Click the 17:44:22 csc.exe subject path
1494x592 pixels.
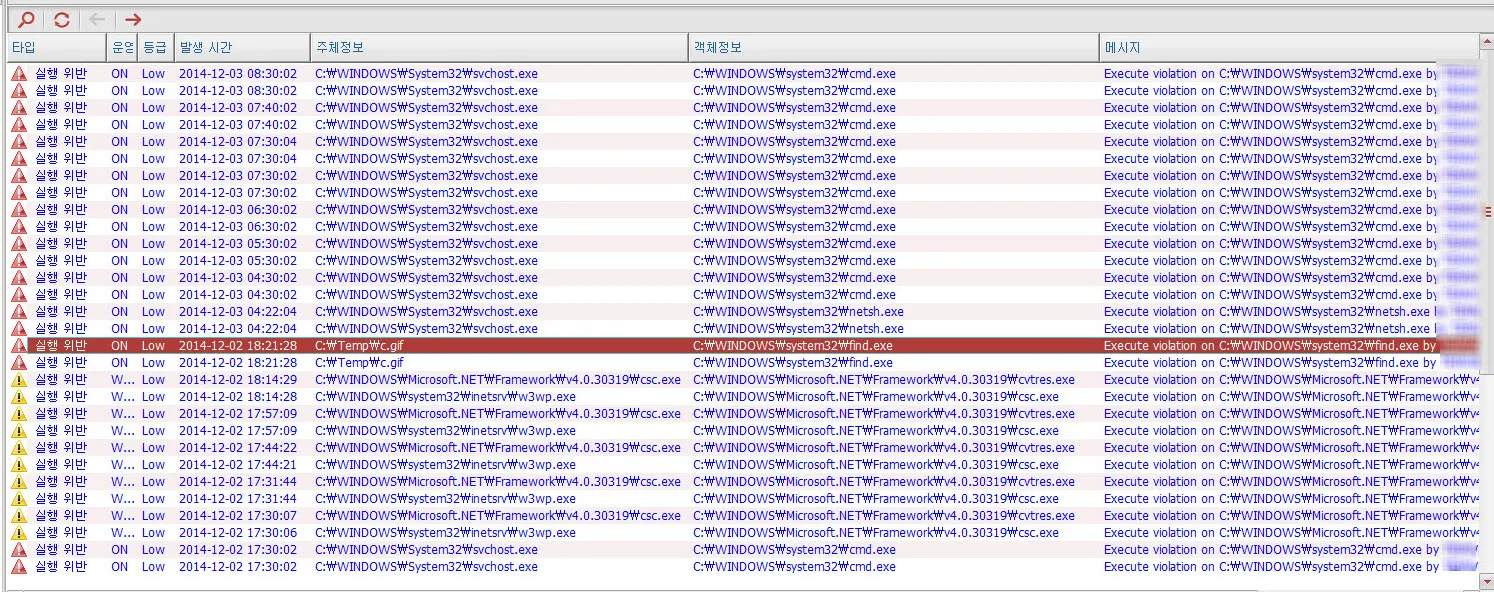pyautogui.click(x=497, y=448)
